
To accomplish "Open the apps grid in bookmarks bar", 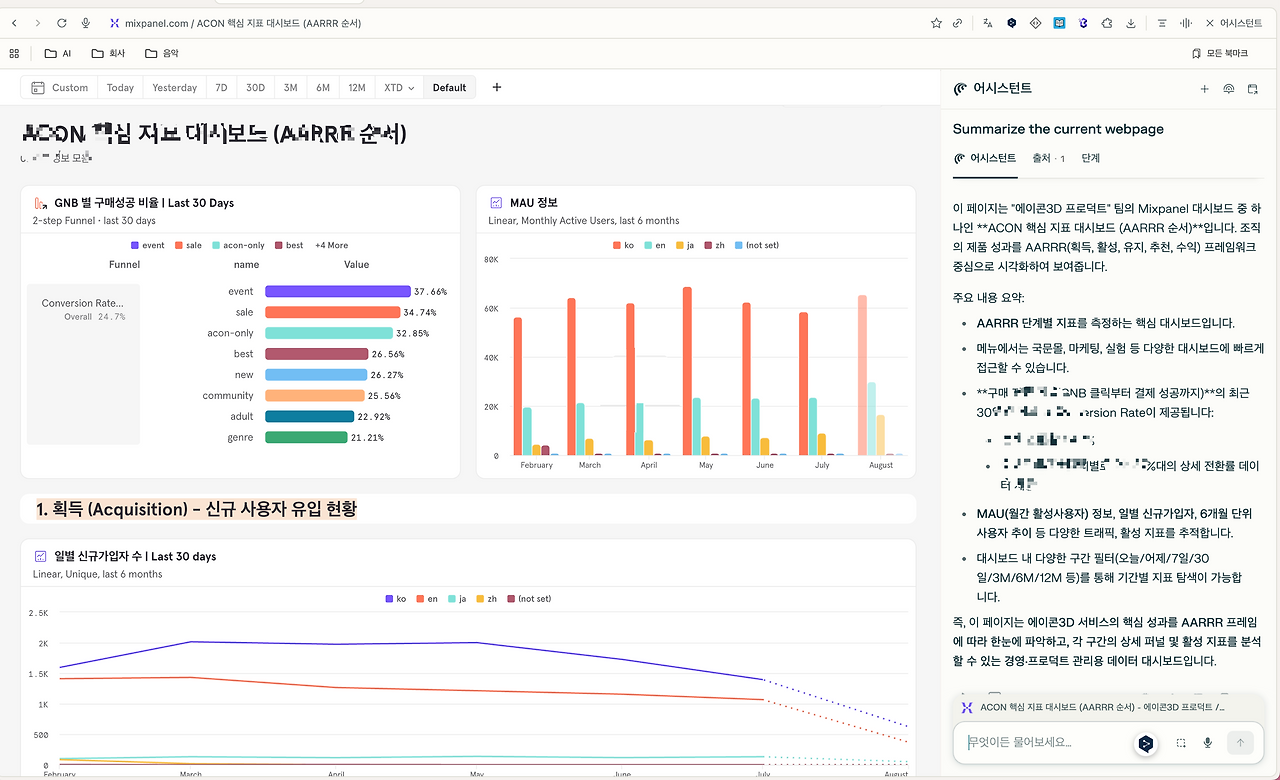I will tap(14, 53).
